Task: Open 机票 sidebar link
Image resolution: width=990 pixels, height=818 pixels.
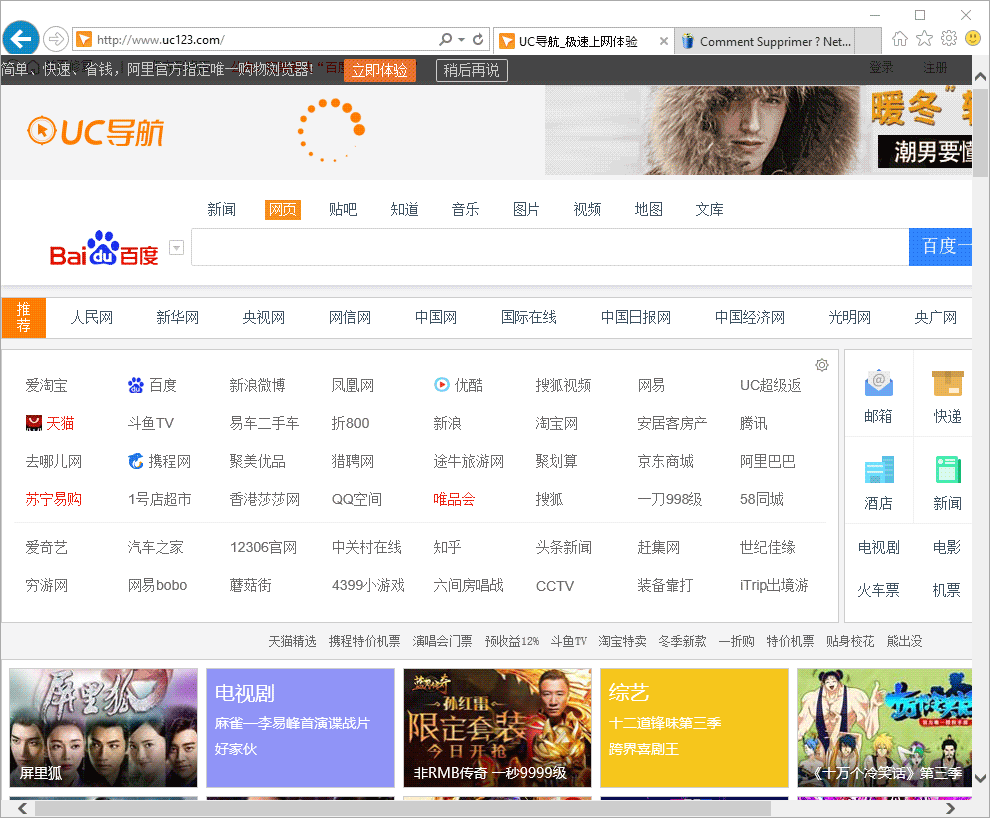Action: pos(946,590)
